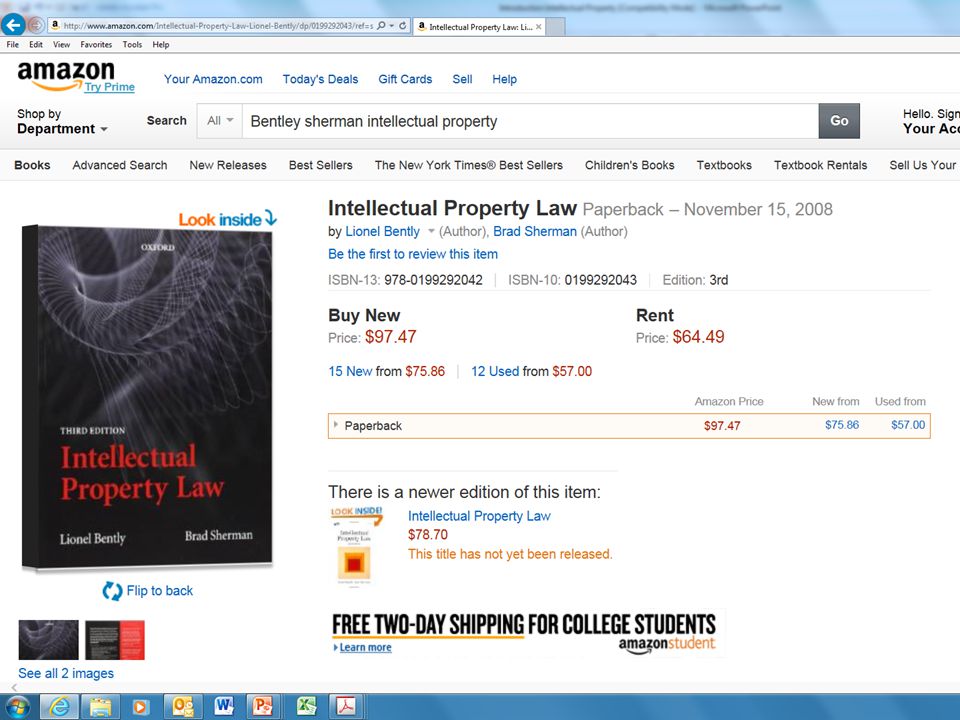Click the Flip to back rotate icon
This screenshot has width=960, height=720.
tap(112, 591)
